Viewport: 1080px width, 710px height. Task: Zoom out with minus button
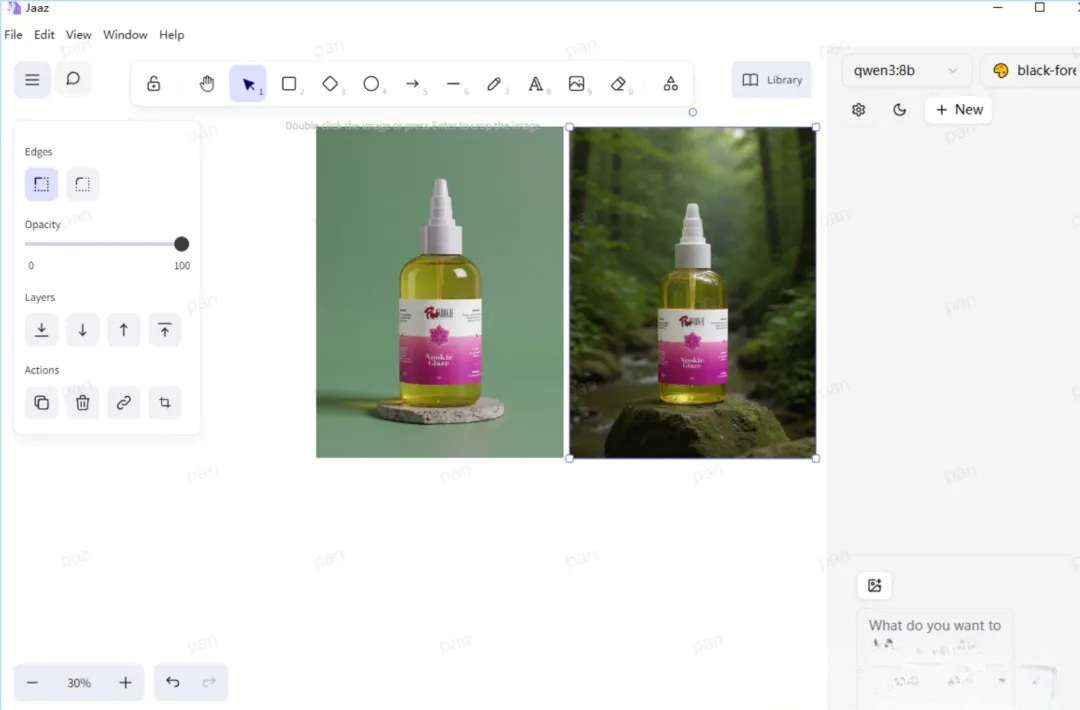32,682
